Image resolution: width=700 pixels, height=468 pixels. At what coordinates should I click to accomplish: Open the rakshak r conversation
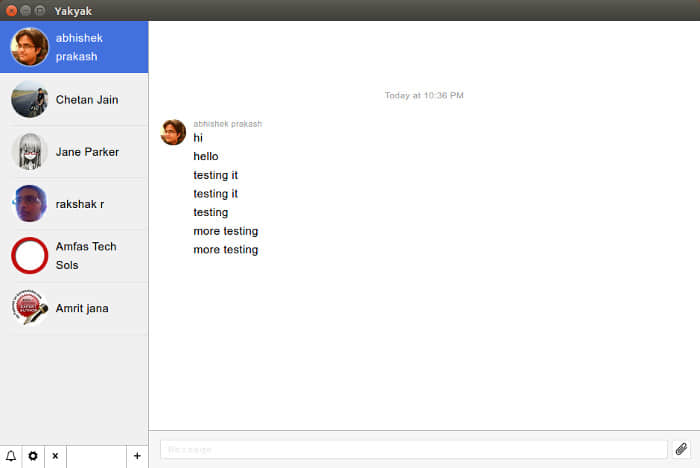click(x=74, y=204)
